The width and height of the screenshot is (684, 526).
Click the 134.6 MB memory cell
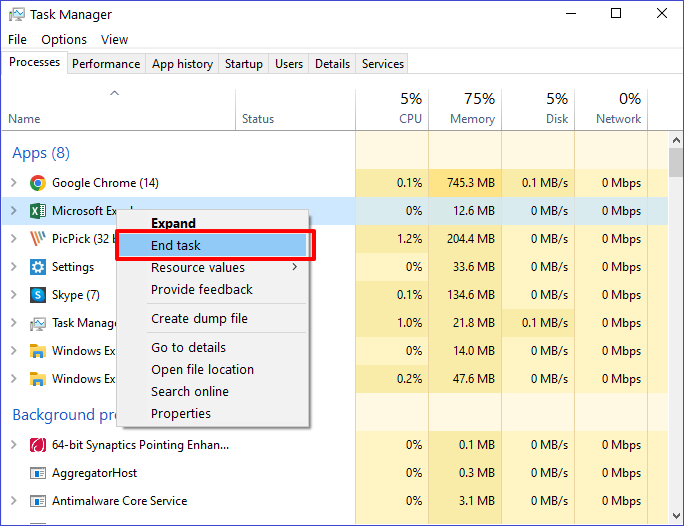(x=465, y=295)
